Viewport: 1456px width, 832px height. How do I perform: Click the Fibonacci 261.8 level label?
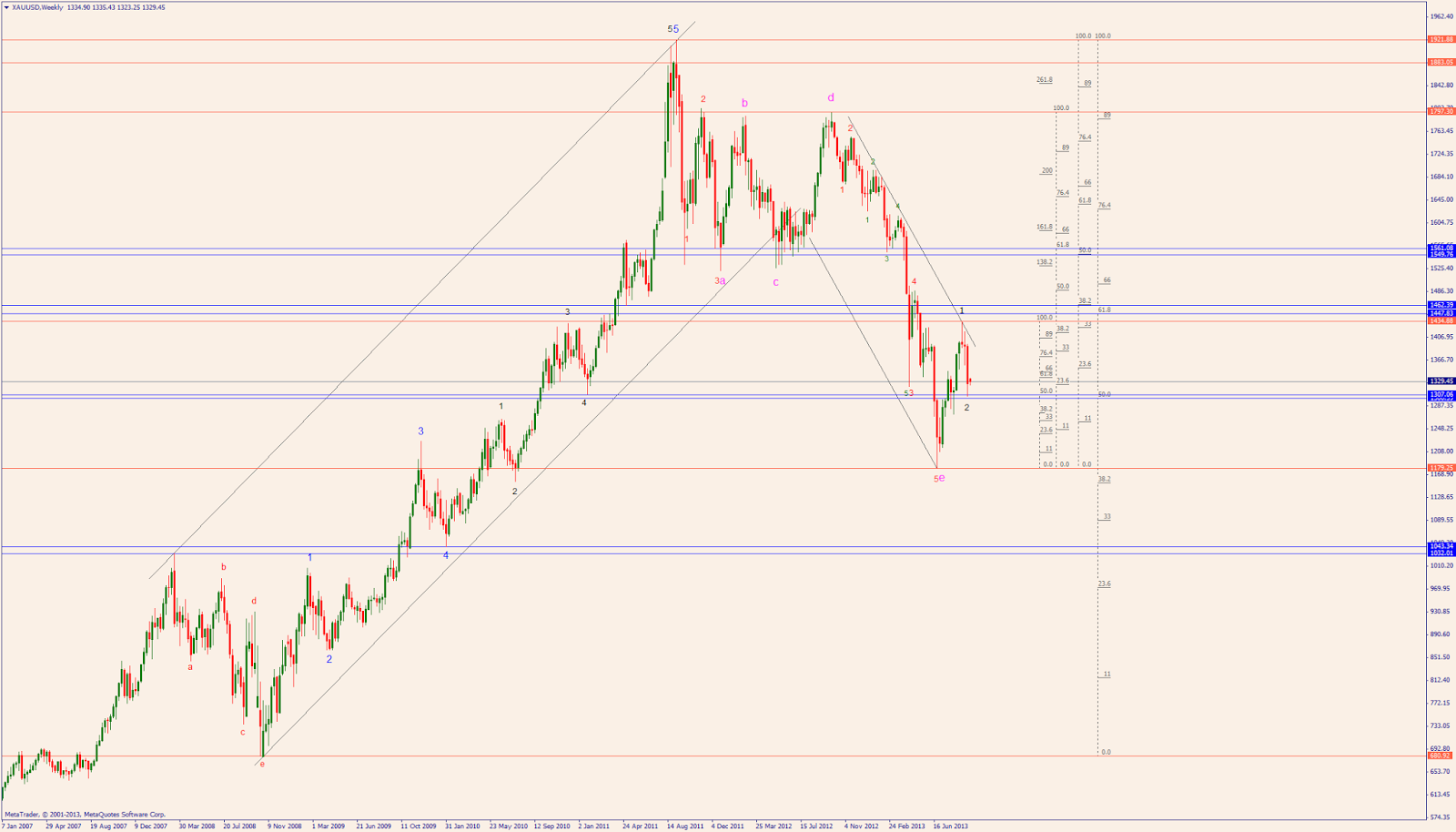tap(1045, 80)
